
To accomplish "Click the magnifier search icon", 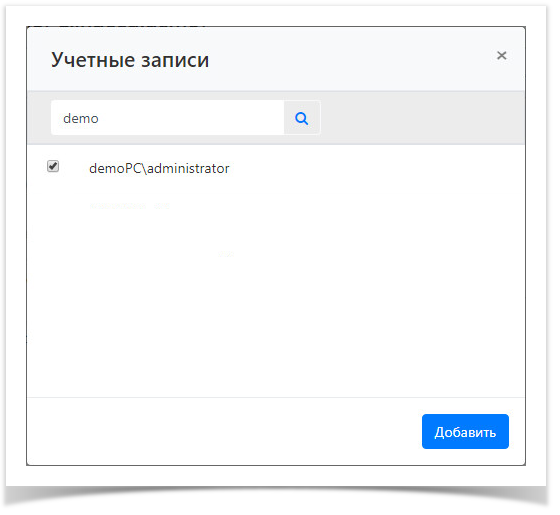I will (x=302, y=118).
